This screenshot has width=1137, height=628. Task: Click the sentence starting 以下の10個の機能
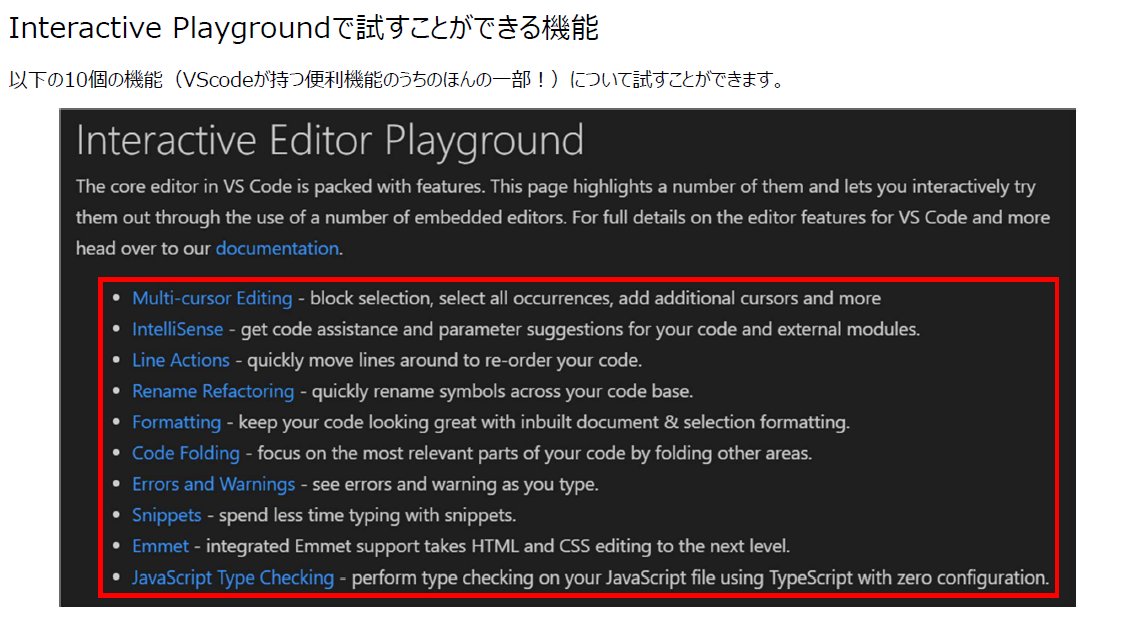point(397,79)
